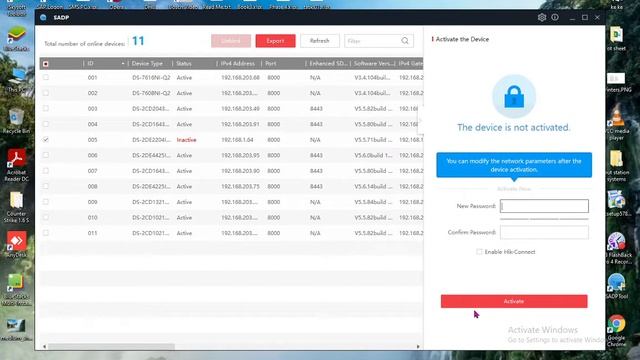Viewport: 640px width, 360px height.
Task: Open FlashBack Recorder desktop shortcut
Action: coord(617,248)
